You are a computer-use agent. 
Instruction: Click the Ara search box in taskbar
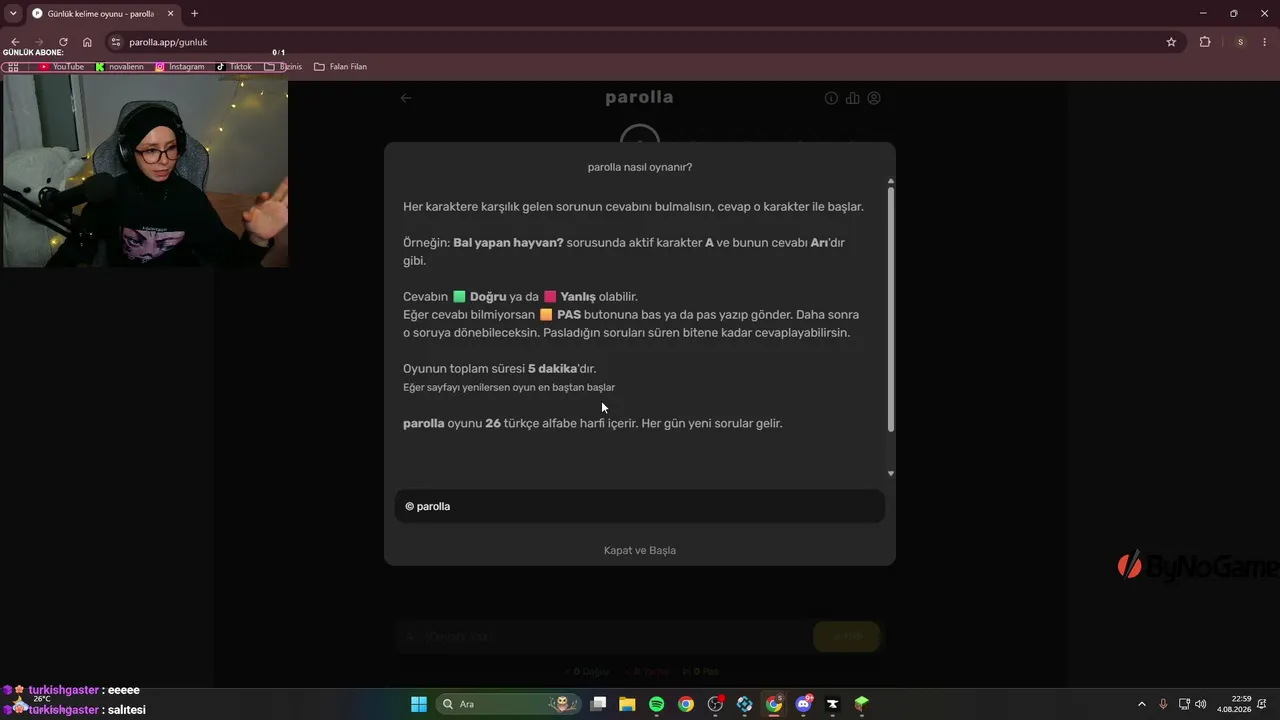point(510,704)
